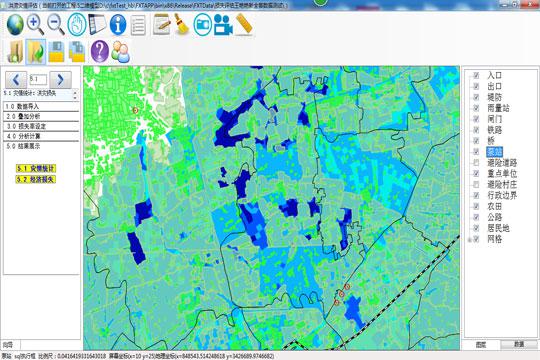Screen dimensions: 540x360
Task: Open the 3.0 损失率设定 step
Action: (x=41, y=126)
